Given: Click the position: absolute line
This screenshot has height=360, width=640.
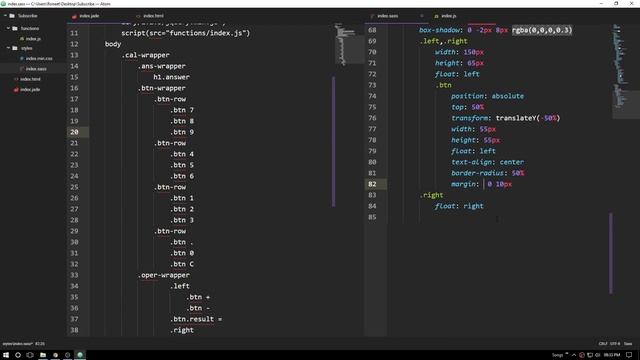Looking at the screenshot, I should pyautogui.click(x=487, y=96).
